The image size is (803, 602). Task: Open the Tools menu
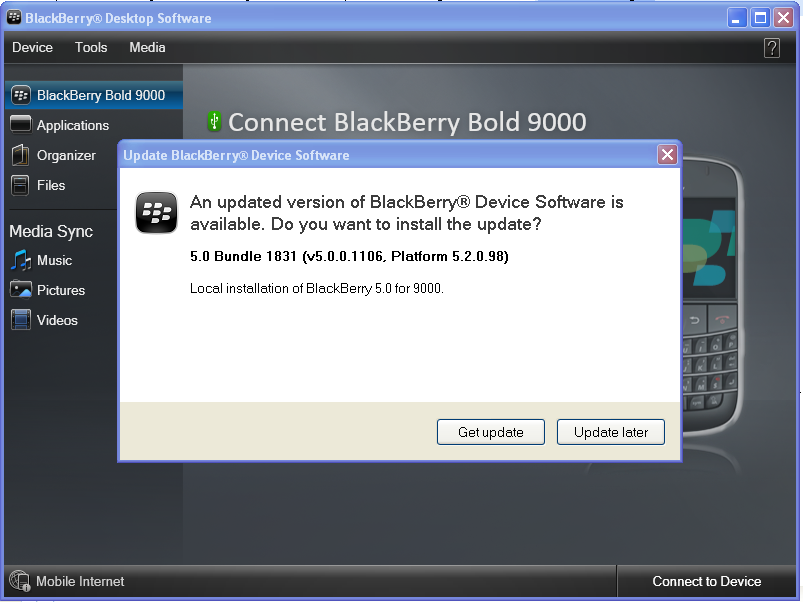click(91, 48)
